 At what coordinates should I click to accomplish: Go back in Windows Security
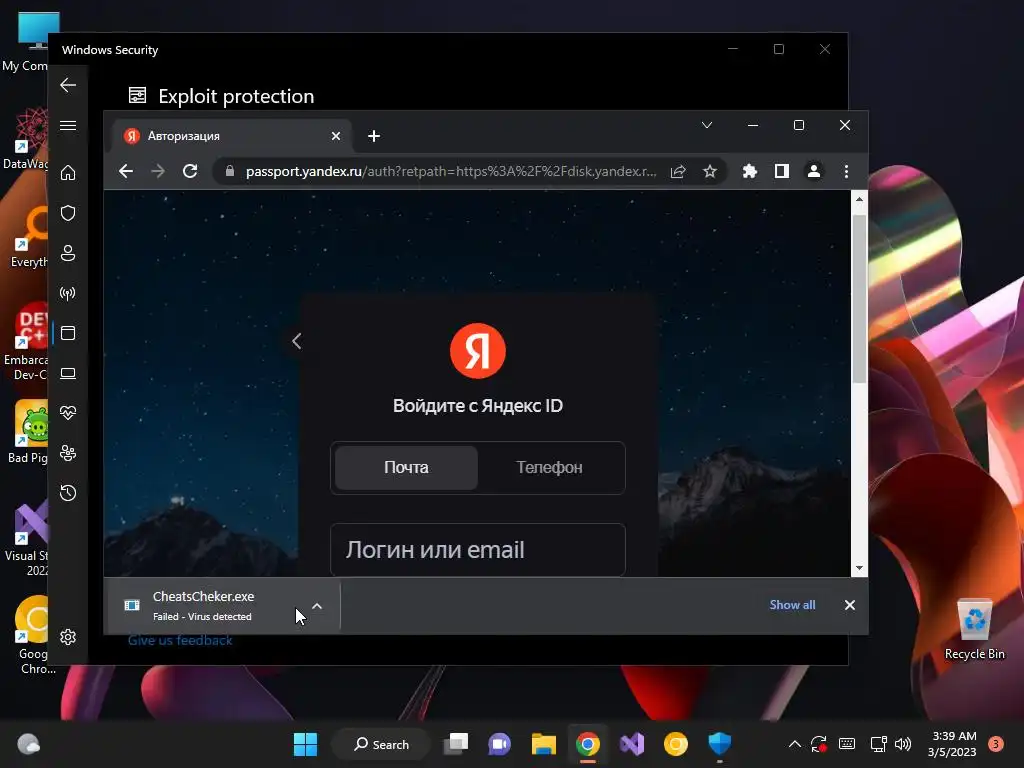(68, 85)
